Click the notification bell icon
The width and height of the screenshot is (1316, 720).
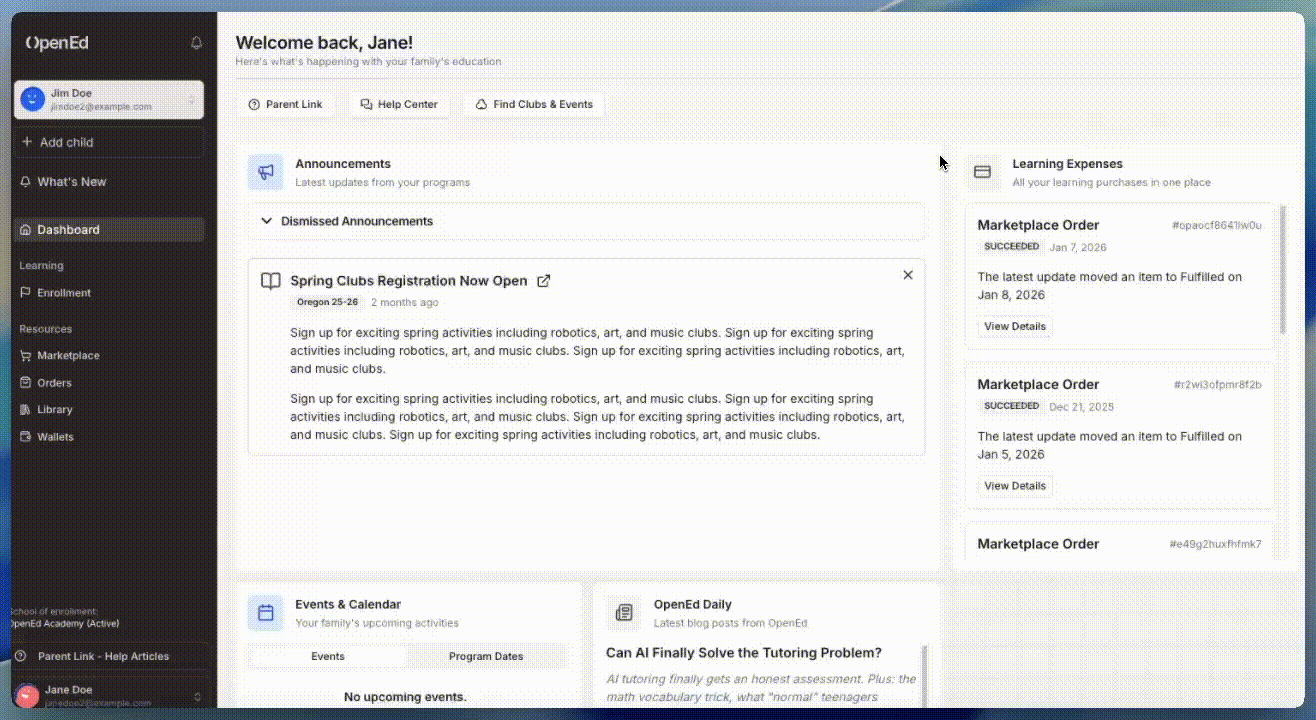[x=196, y=43]
